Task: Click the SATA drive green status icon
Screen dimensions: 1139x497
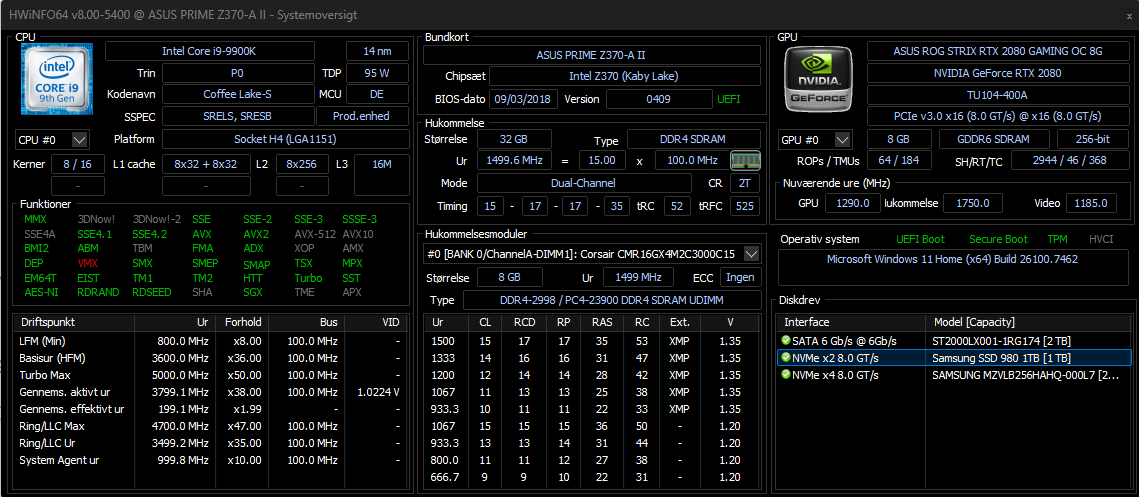Action: [x=786, y=341]
